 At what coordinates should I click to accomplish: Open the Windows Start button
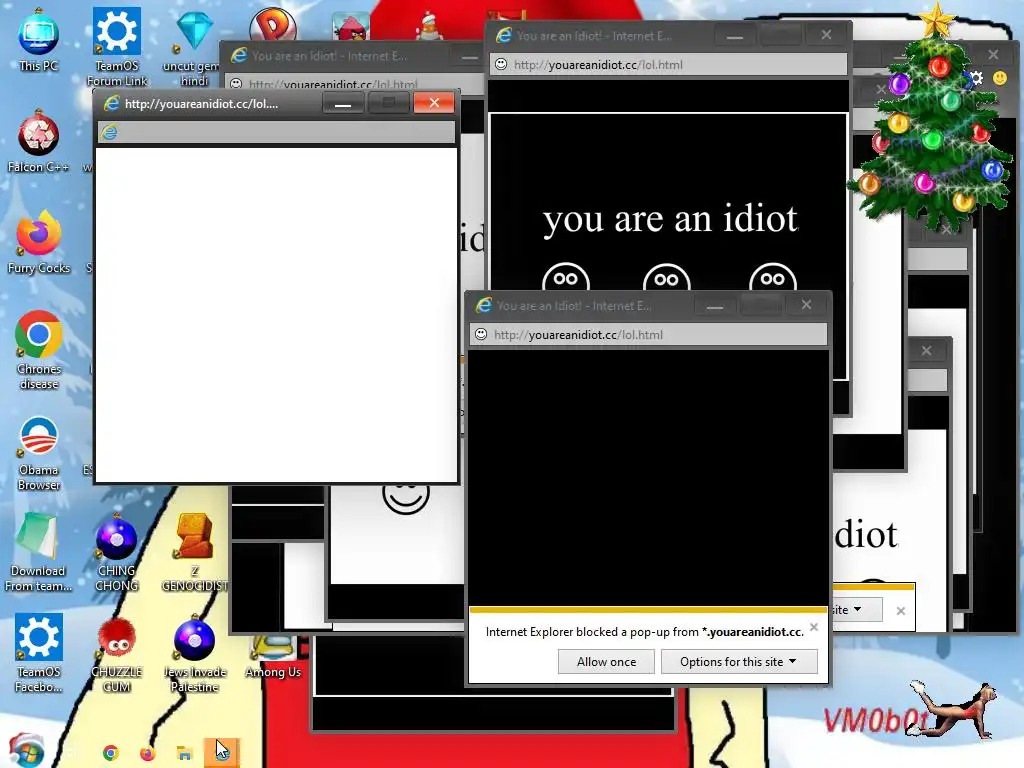coord(25,750)
